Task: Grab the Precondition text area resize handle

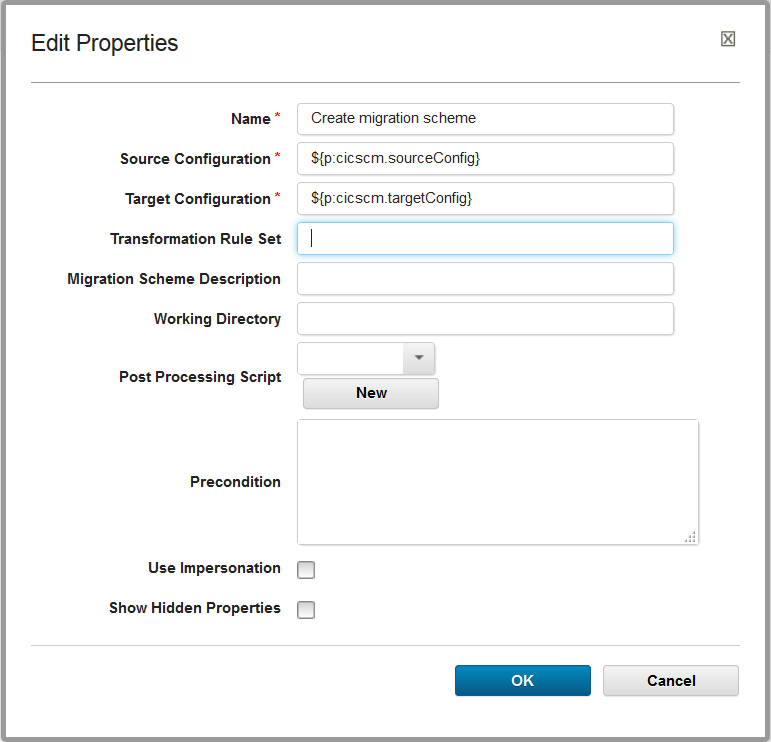Action: pos(690,537)
